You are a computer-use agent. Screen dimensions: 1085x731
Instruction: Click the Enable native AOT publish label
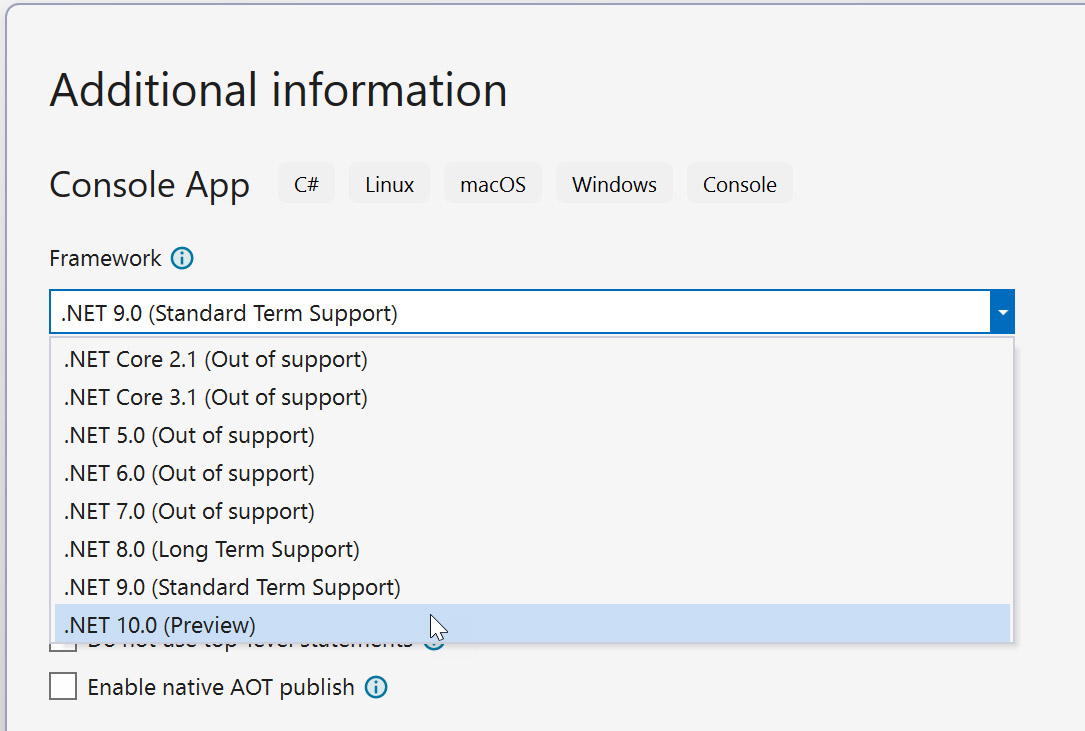coord(221,687)
